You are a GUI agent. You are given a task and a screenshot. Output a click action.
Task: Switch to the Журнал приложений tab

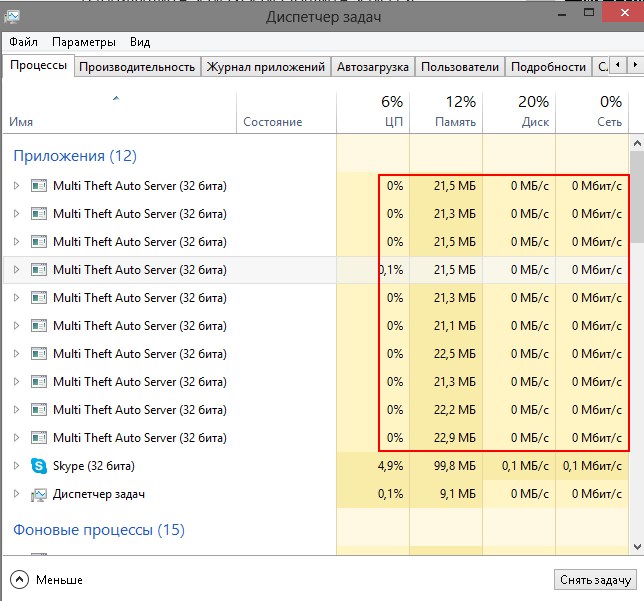click(266, 67)
